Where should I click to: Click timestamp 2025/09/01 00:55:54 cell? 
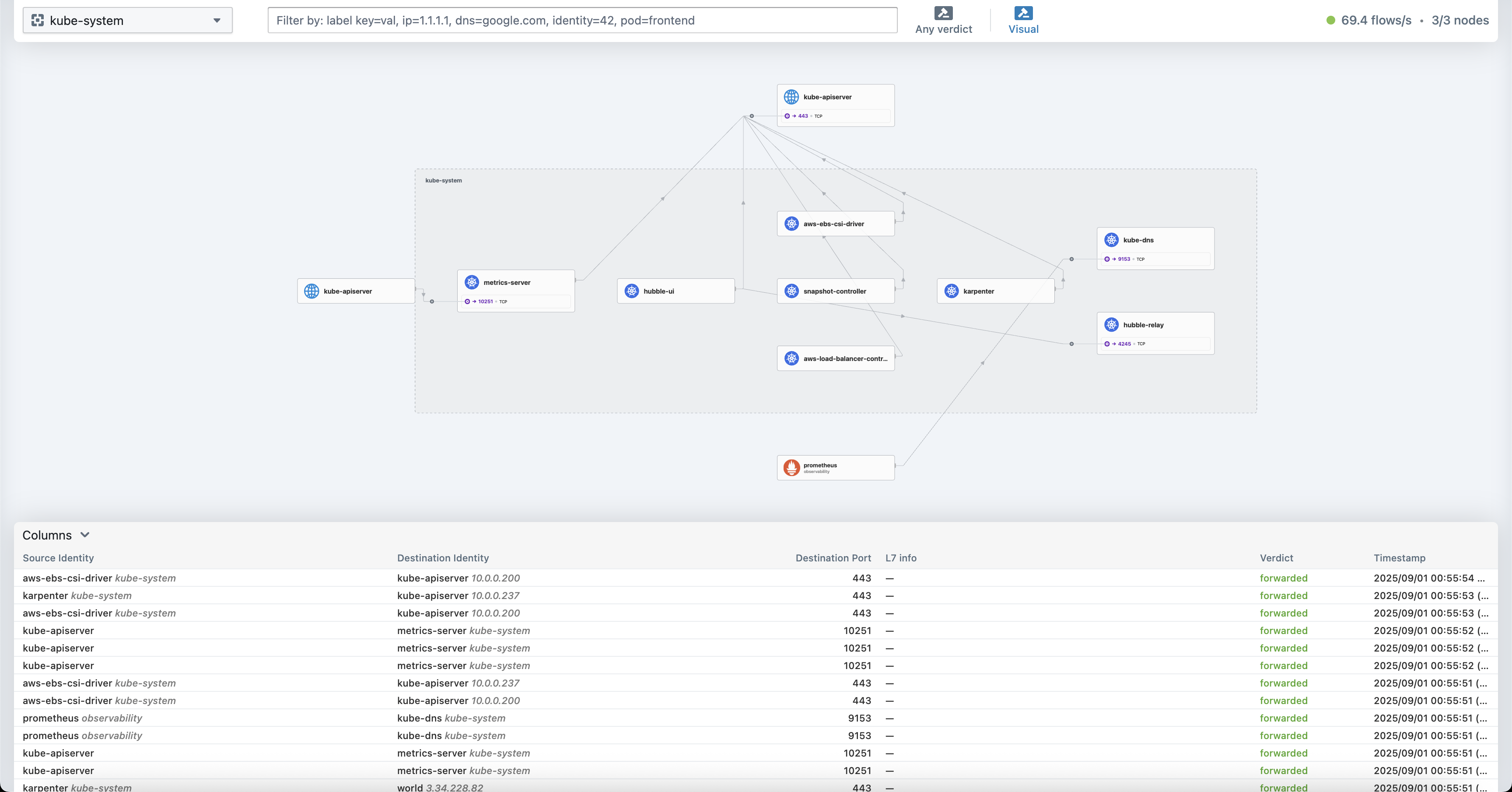click(1428, 578)
